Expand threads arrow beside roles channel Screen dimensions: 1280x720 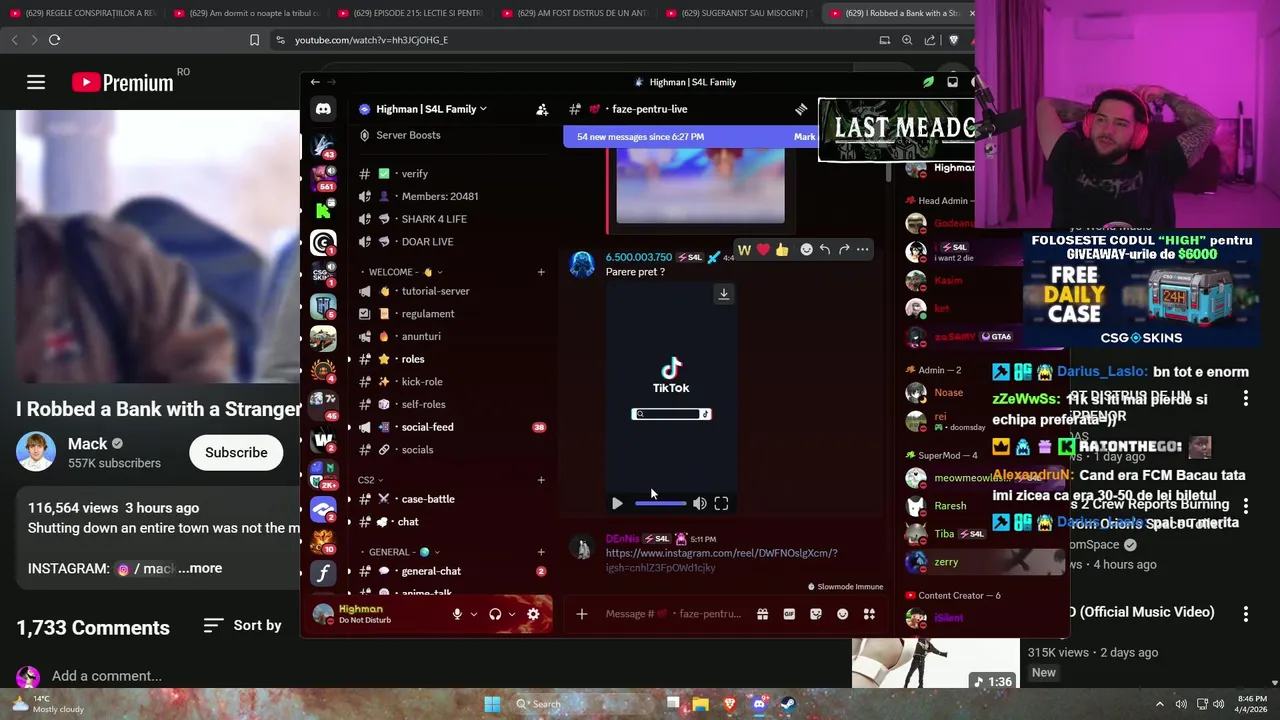(x=349, y=359)
